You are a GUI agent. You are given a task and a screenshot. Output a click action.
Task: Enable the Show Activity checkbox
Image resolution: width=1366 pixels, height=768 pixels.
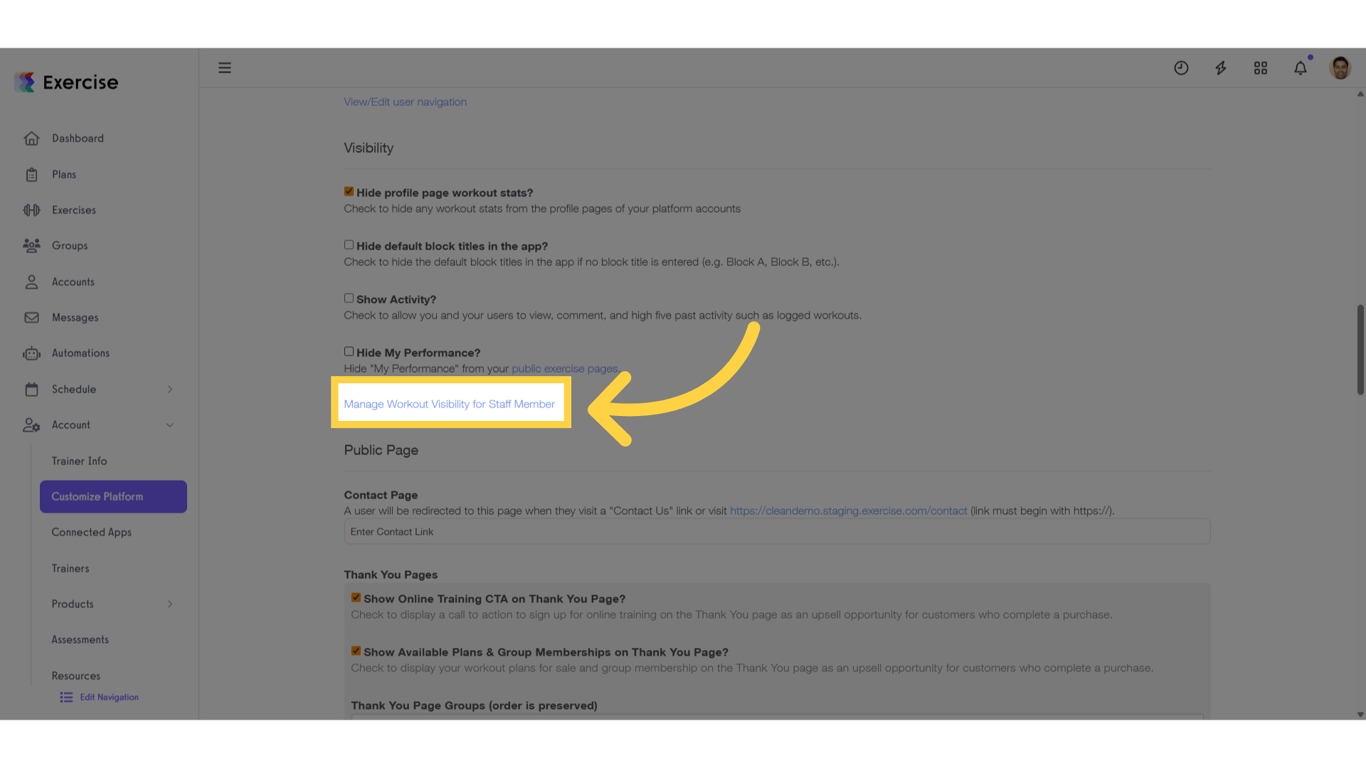coord(349,298)
